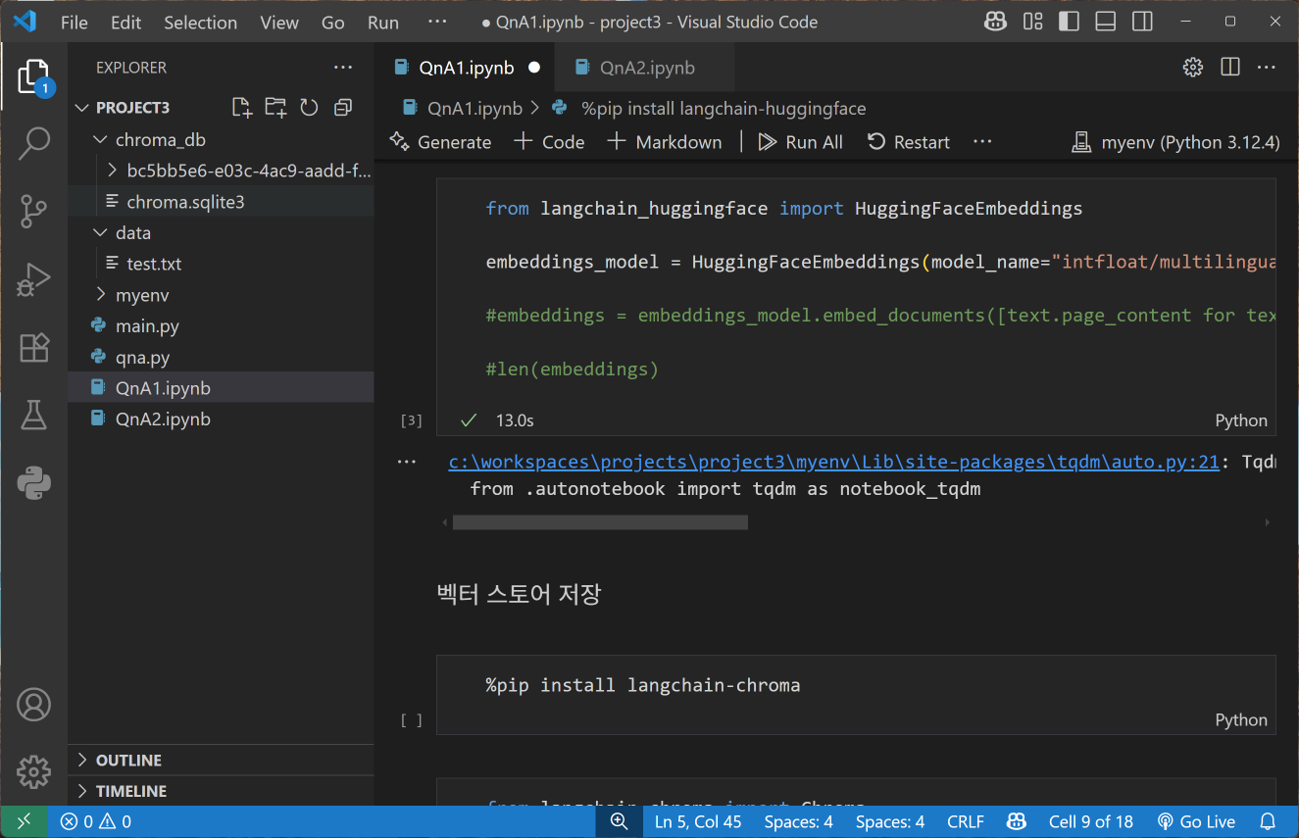Refresh the Explorer file tree
Viewport: 1299px width, 838px height.
309,107
